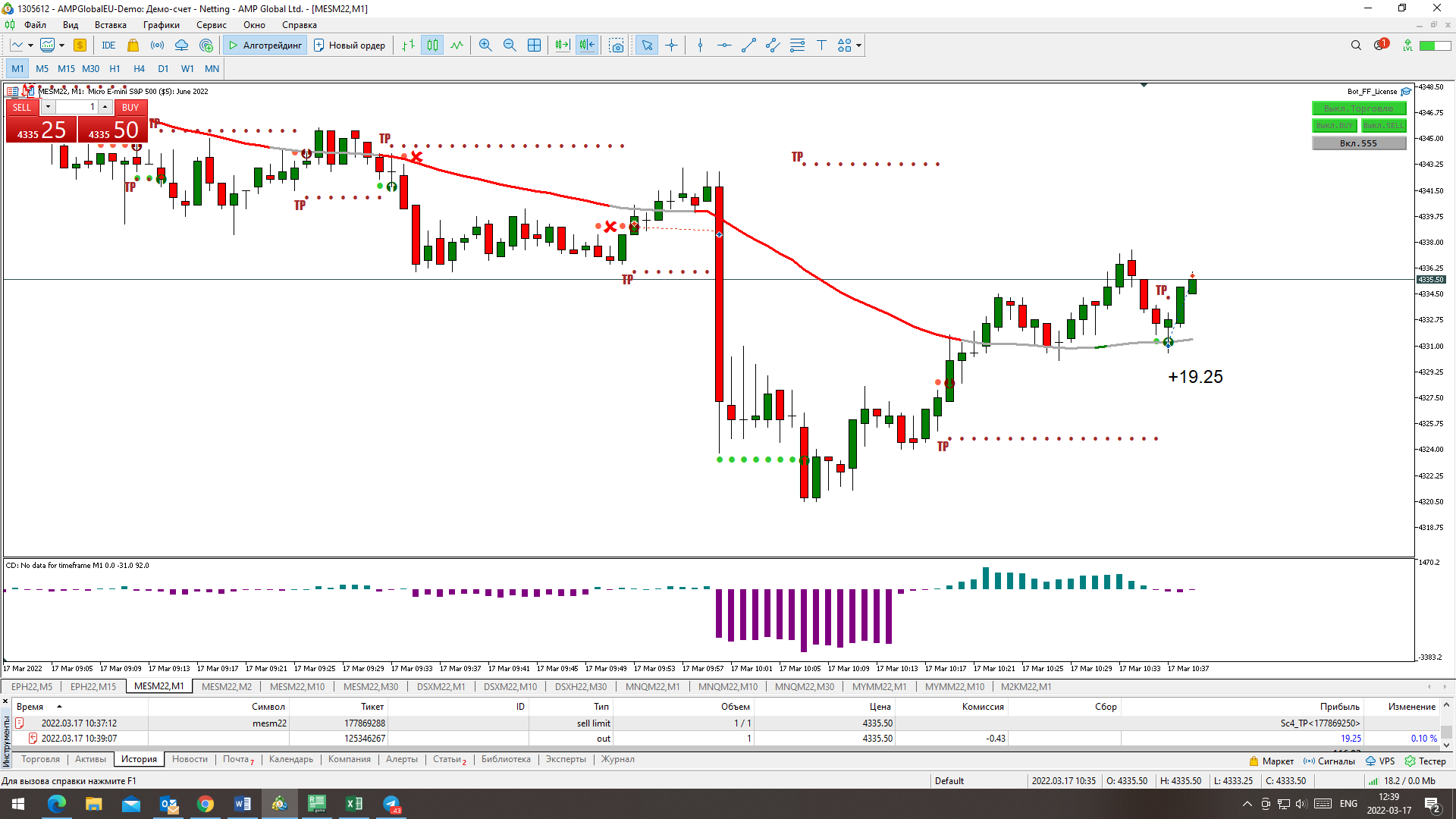The width and height of the screenshot is (1456, 819).
Task: Click the red SELL 4335.25 button
Action: 42,130
